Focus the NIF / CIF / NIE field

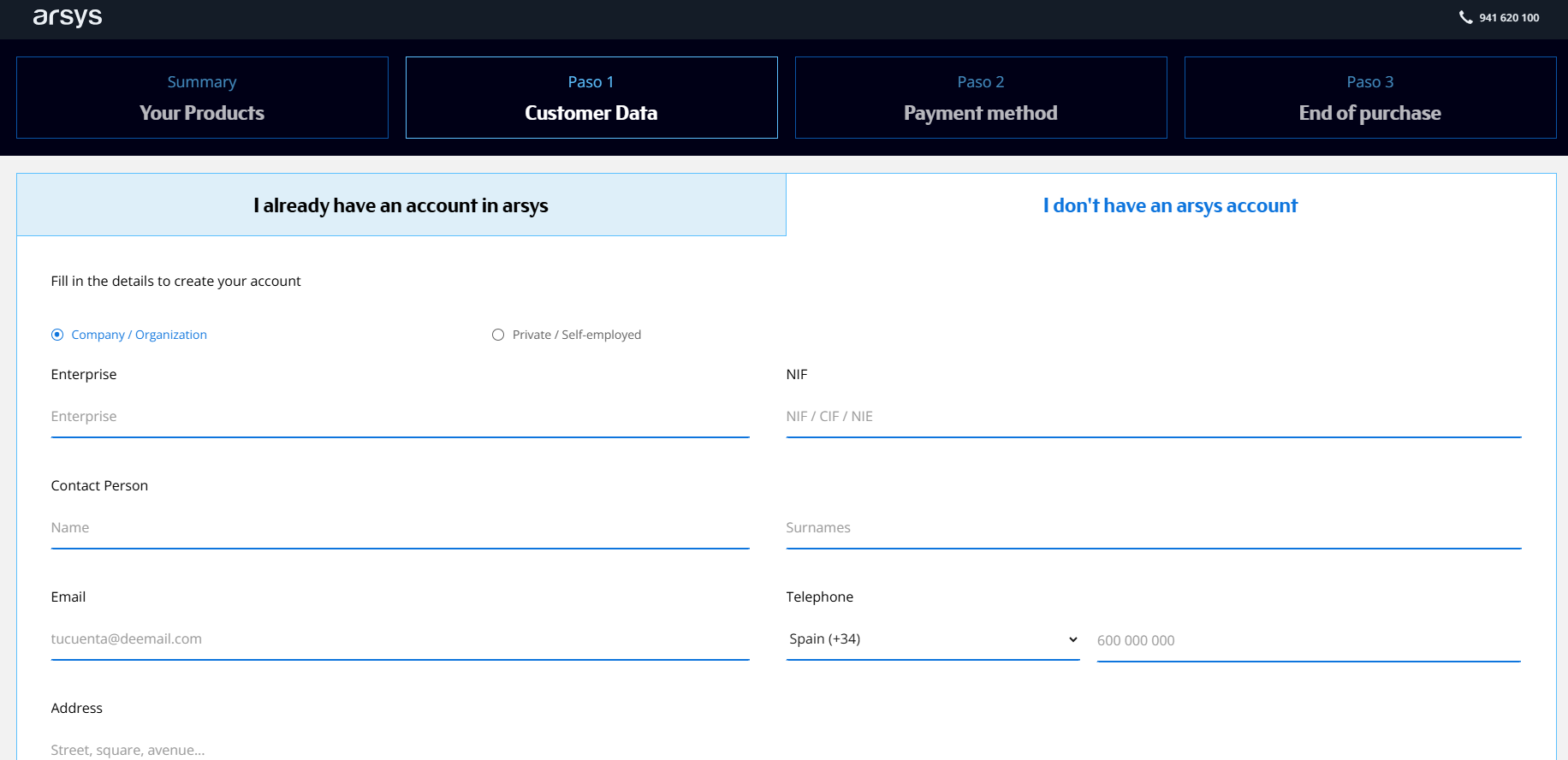pyautogui.click(x=1154, y=417)
